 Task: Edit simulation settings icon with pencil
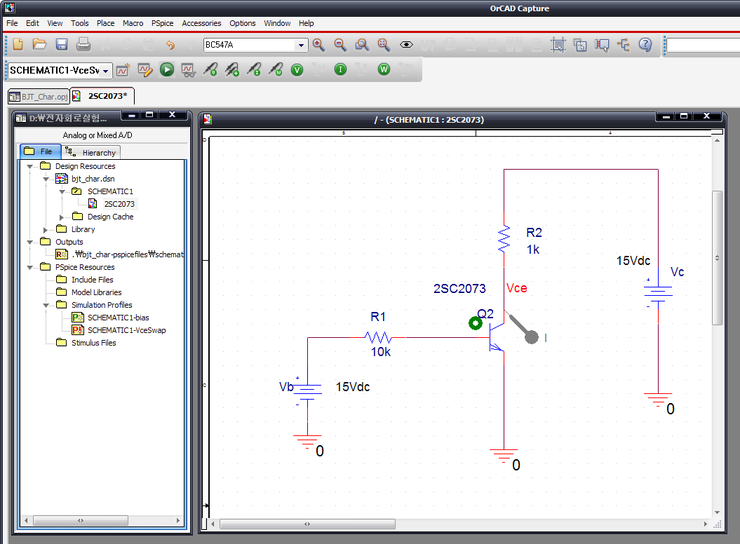pyautogui.click(x=145, y=70)
